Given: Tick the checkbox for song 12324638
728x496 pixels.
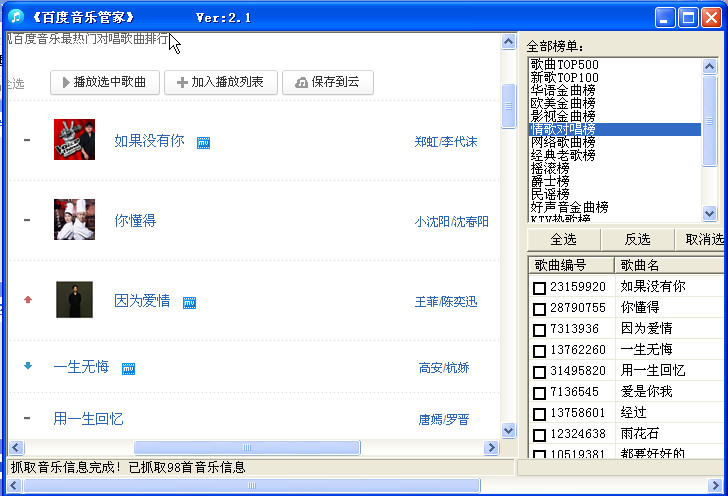Looking at the screenshot, I should click(x=539, y=435).
